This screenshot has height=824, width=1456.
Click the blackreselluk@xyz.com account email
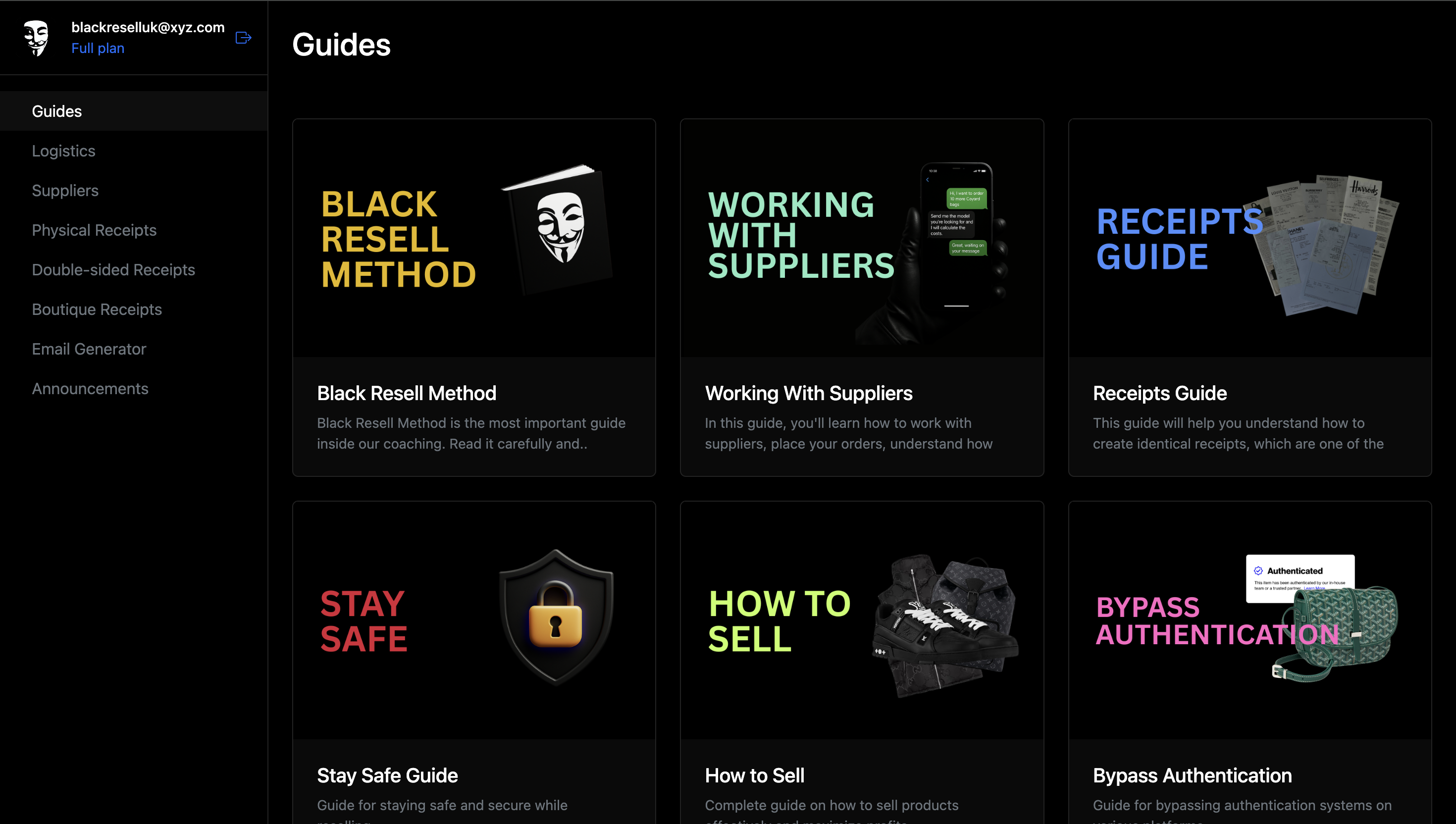coord(148,27)
